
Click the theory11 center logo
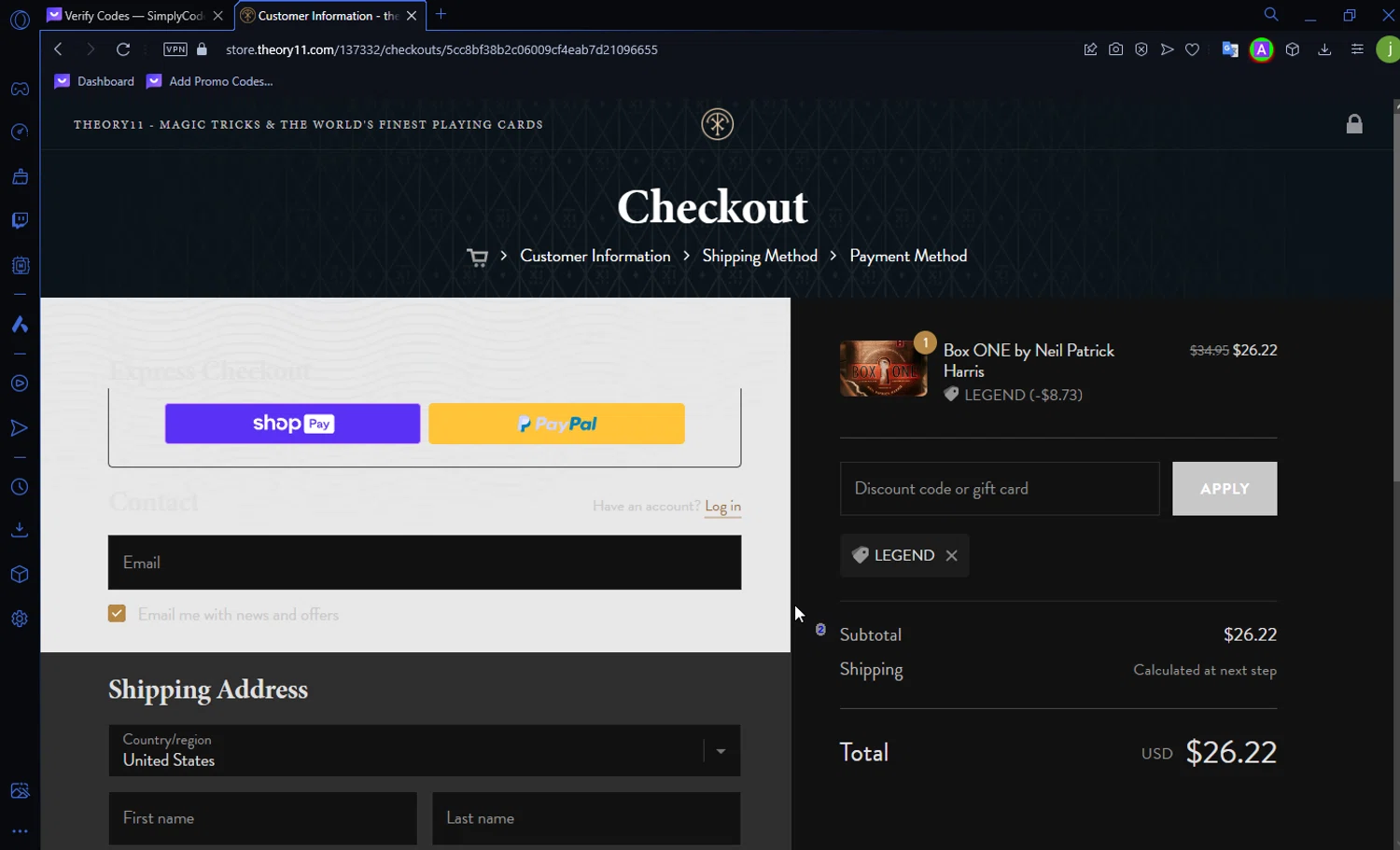click(x=717, y=124)
